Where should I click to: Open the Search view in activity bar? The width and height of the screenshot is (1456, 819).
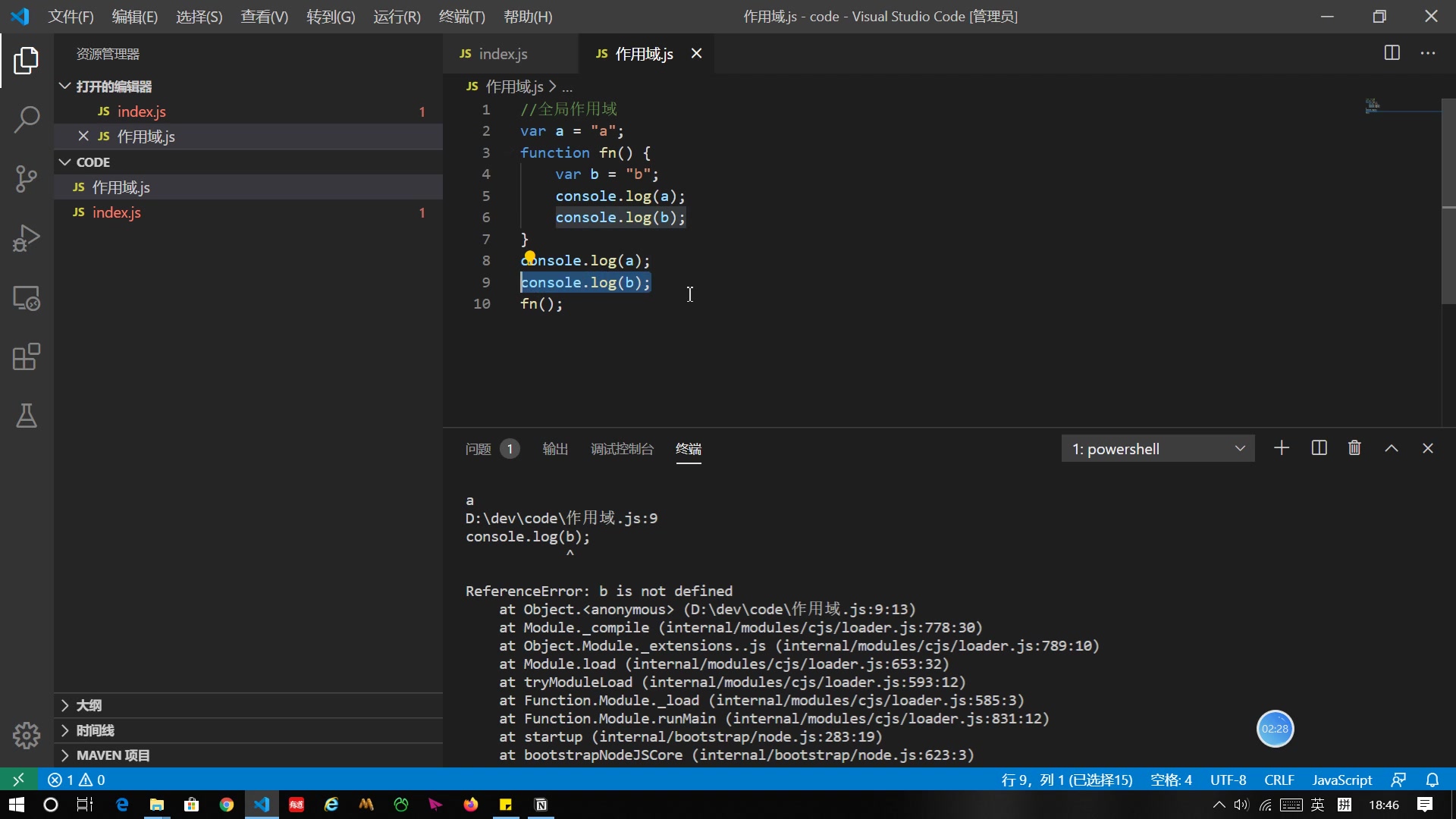pyautogui.click(x=27, y=120)
